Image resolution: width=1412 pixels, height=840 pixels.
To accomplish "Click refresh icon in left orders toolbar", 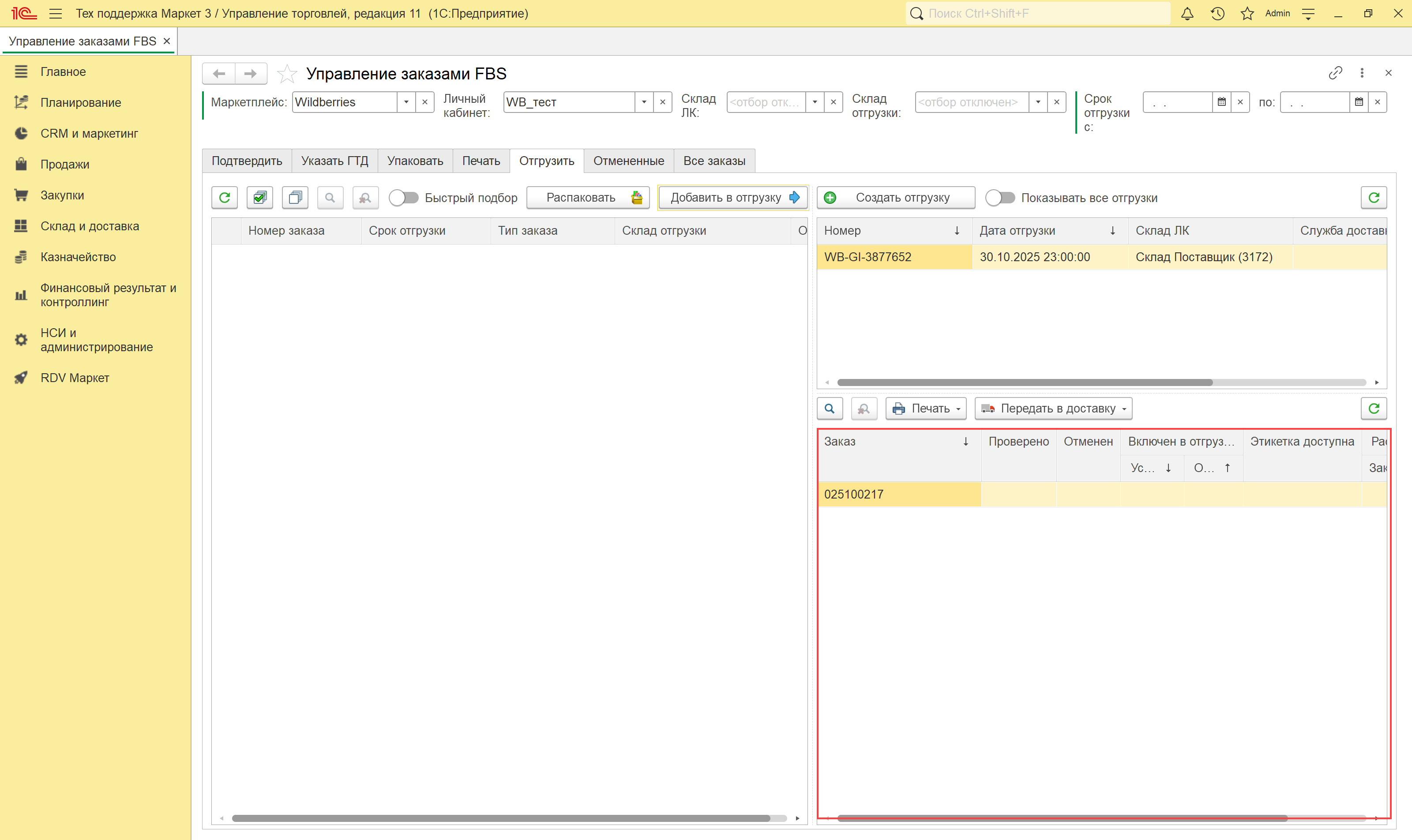I will pyautogui.click(x=225, y=198).
